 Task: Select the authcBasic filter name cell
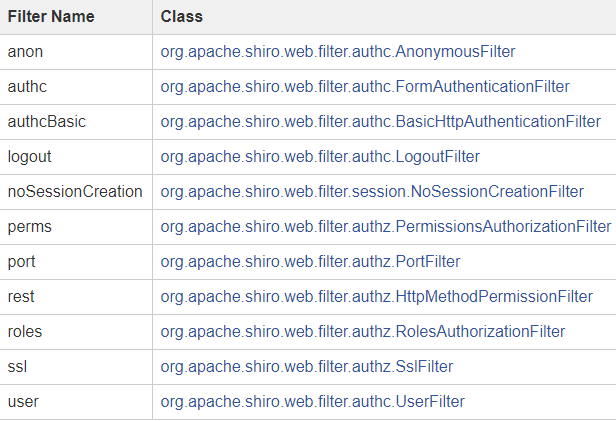[46, 122]
